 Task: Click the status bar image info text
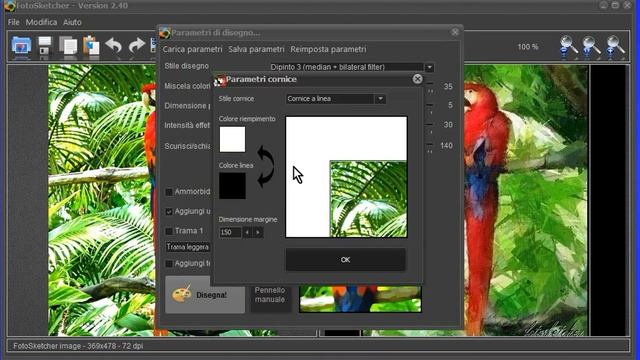tap(78, 346)
